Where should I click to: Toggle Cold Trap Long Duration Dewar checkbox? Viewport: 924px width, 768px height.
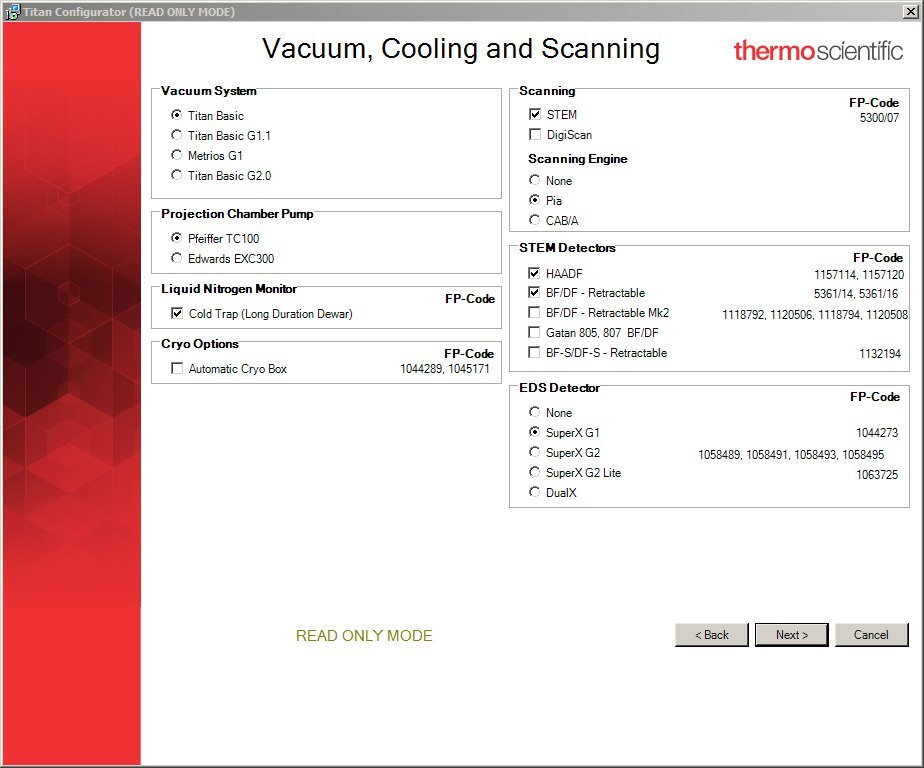(177, 313)
